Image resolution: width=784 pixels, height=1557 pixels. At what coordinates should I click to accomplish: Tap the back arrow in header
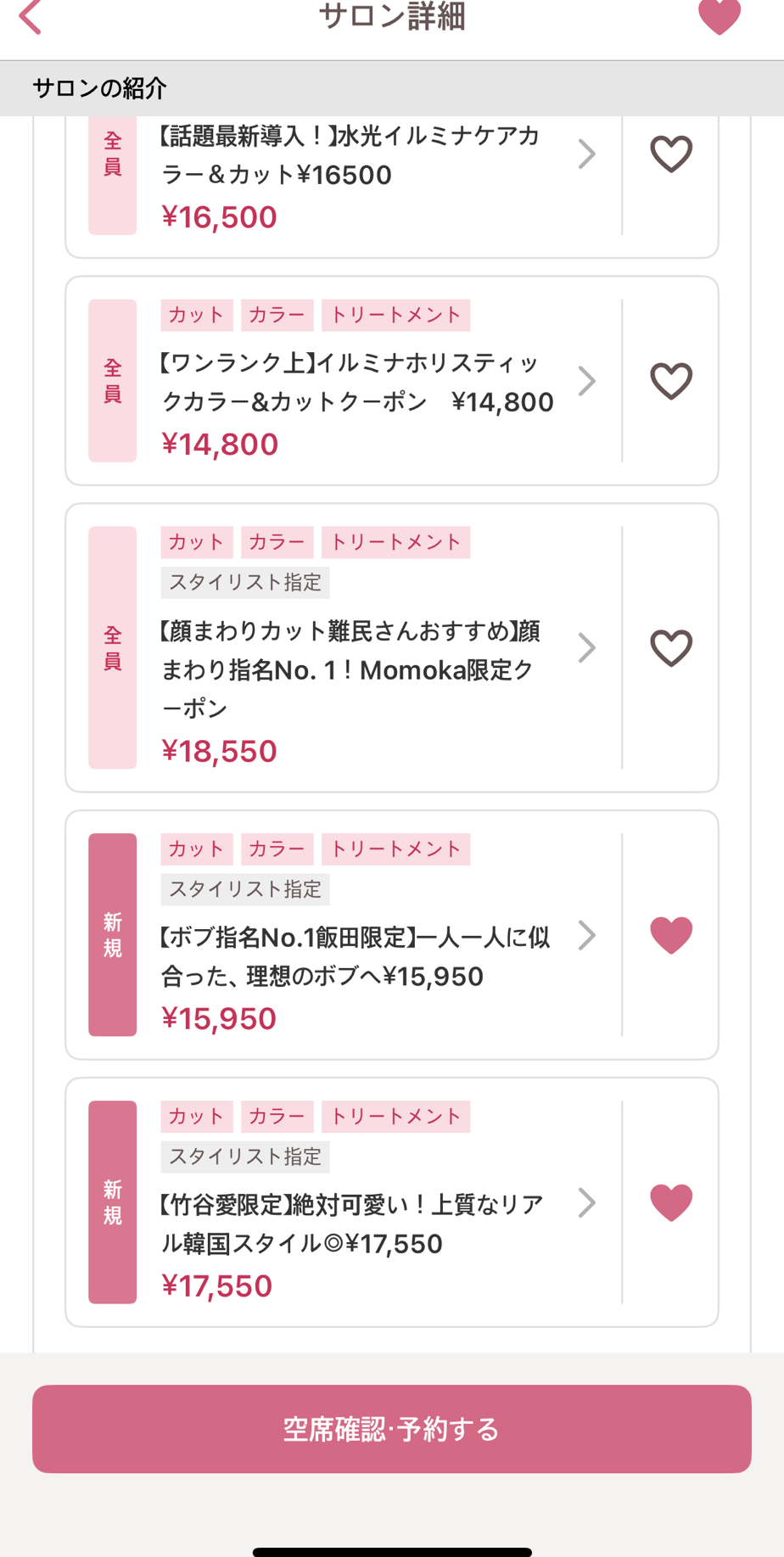(x=31, y=17)
